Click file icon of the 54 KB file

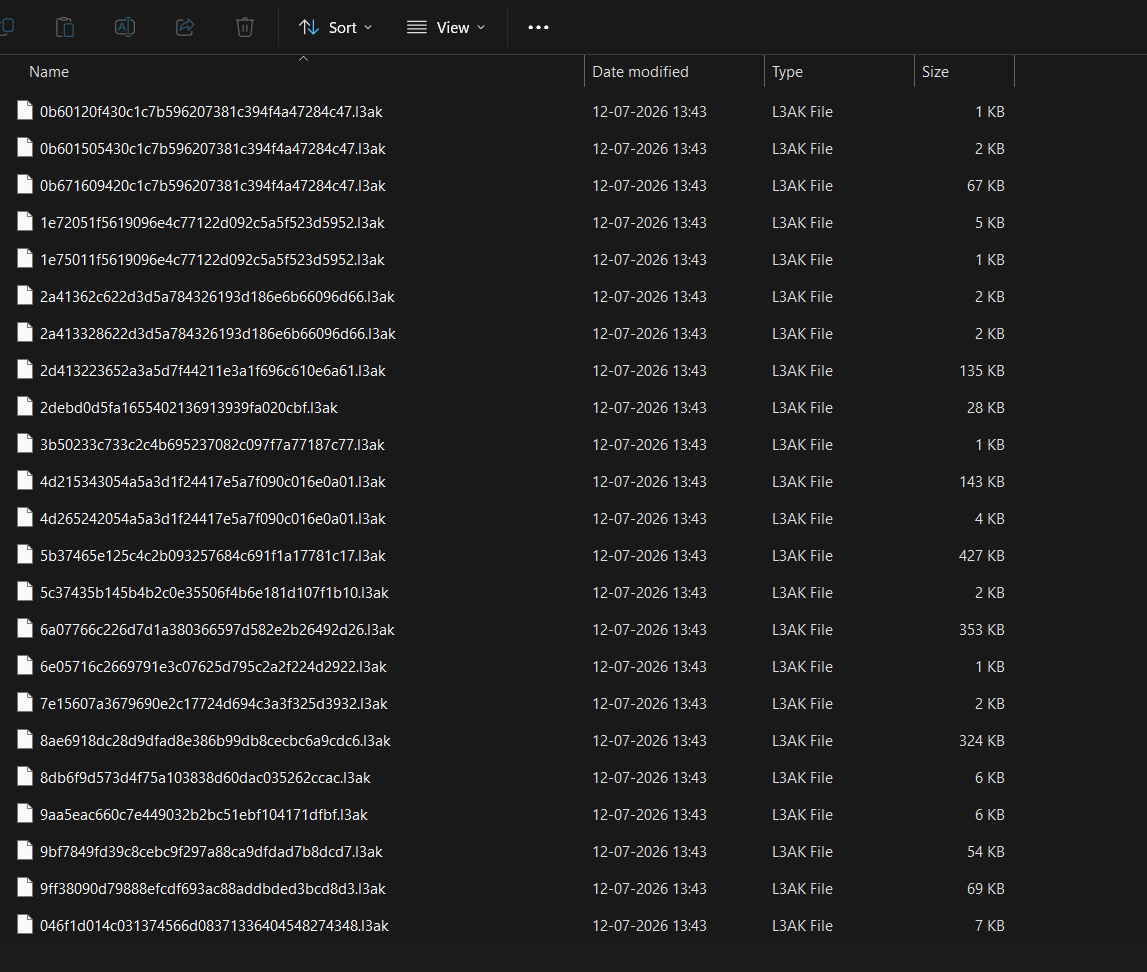pos(25,851)
